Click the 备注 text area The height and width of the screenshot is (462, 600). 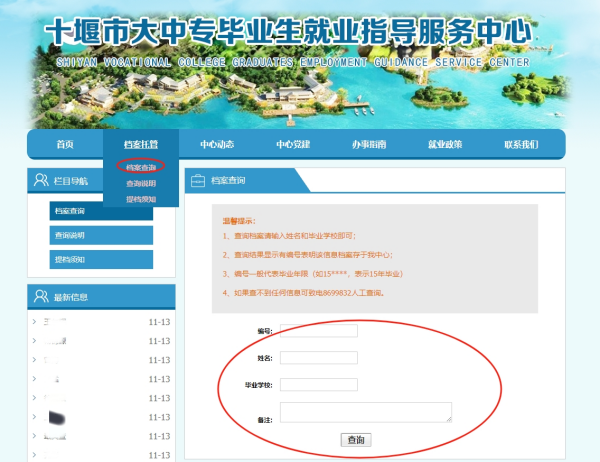(366, 412)
